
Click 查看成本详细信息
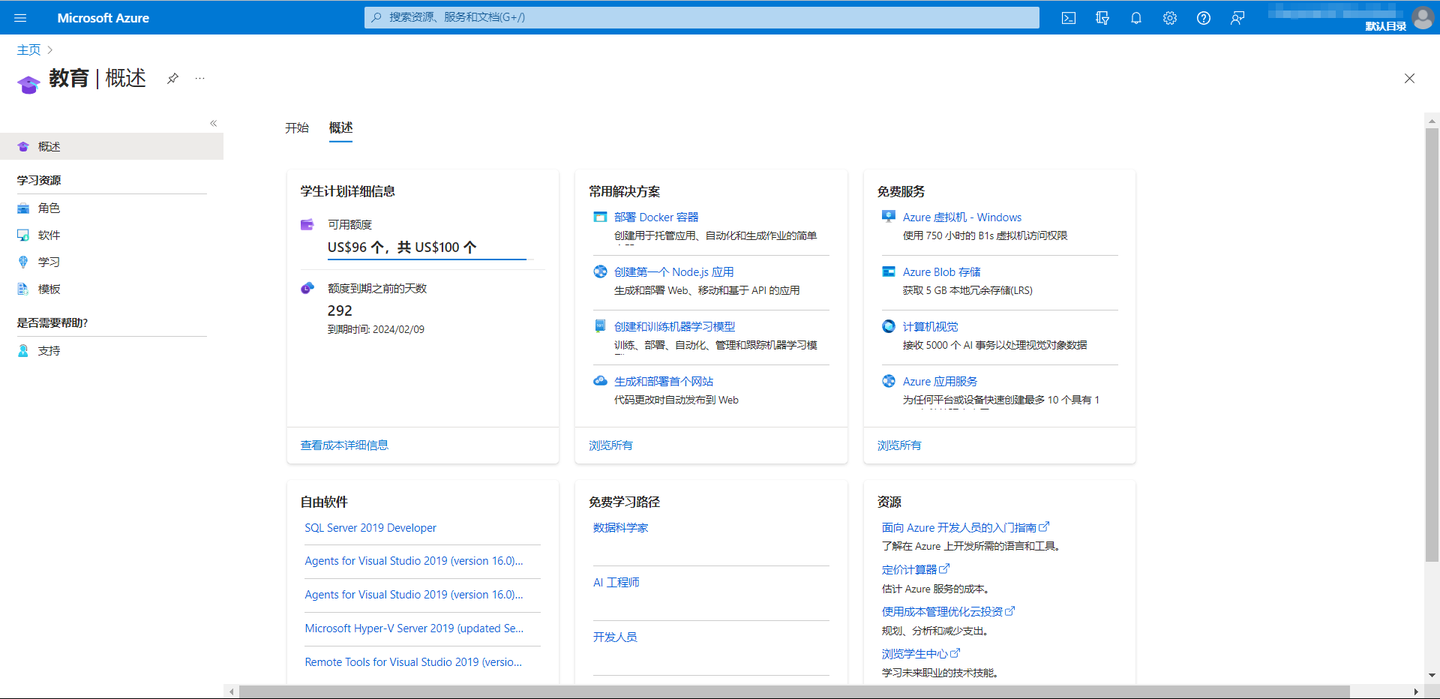(x=344, y=445)
